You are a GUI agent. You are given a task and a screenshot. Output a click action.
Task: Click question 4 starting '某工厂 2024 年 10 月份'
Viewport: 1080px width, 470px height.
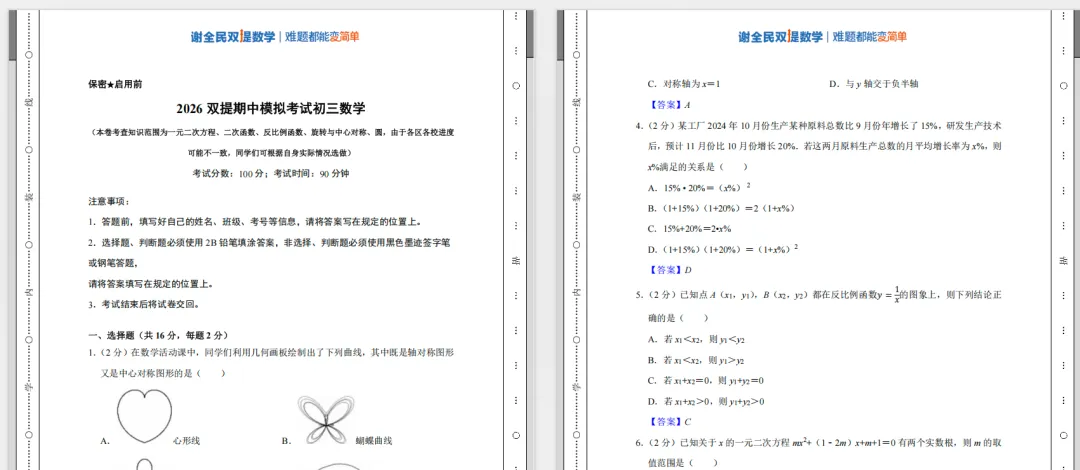point(818,125)
